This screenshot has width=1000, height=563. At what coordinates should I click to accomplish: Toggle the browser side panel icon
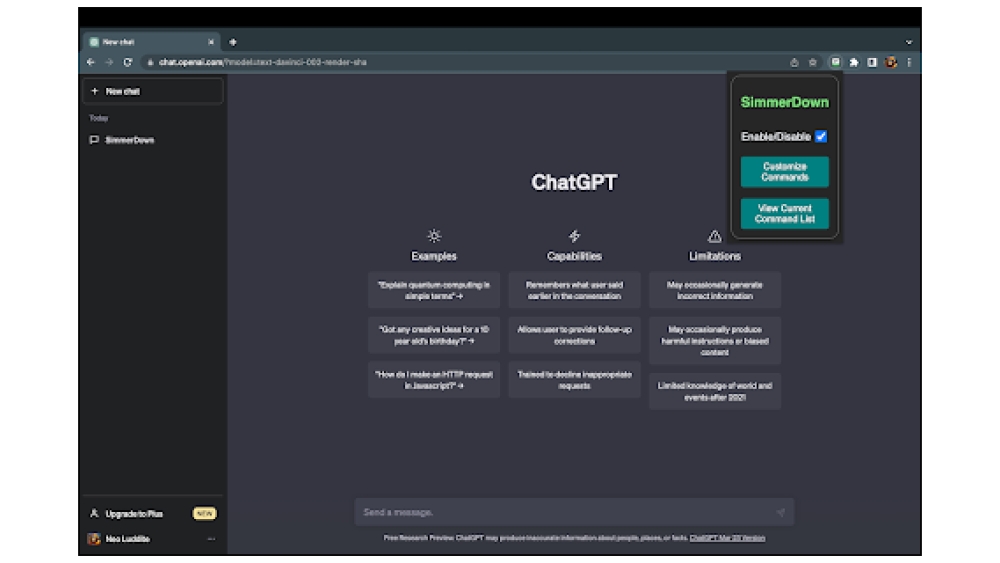(x=872, y=62)
